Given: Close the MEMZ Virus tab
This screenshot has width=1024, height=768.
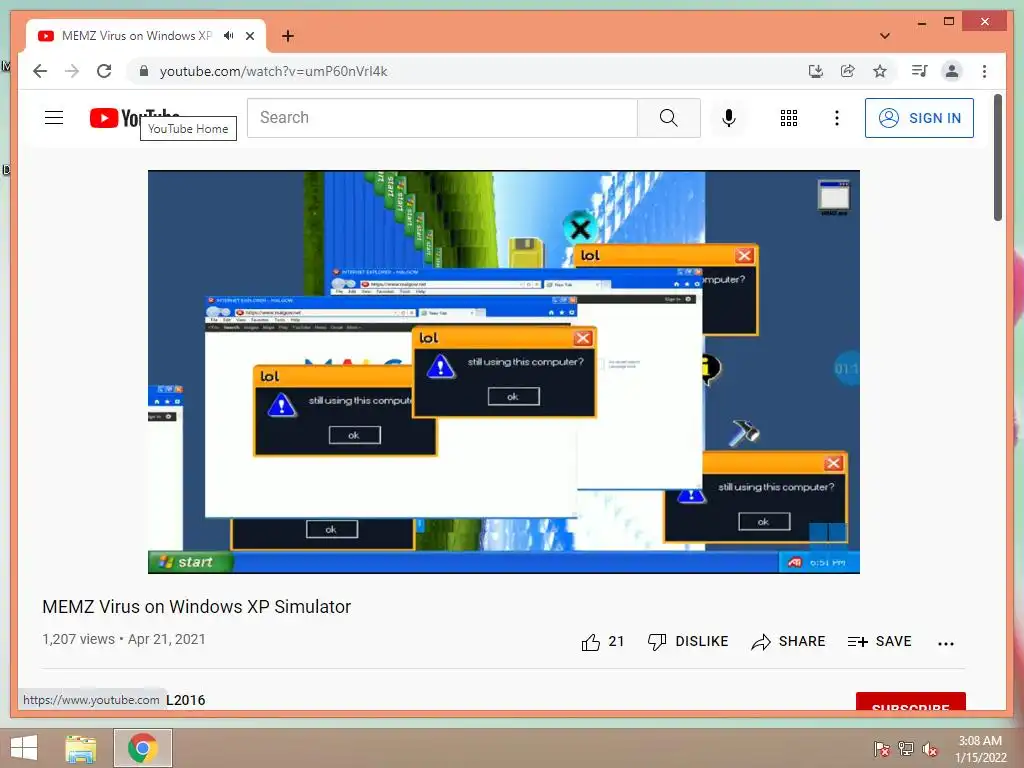Looking at the screenshot, I should (x=249, y=36).
